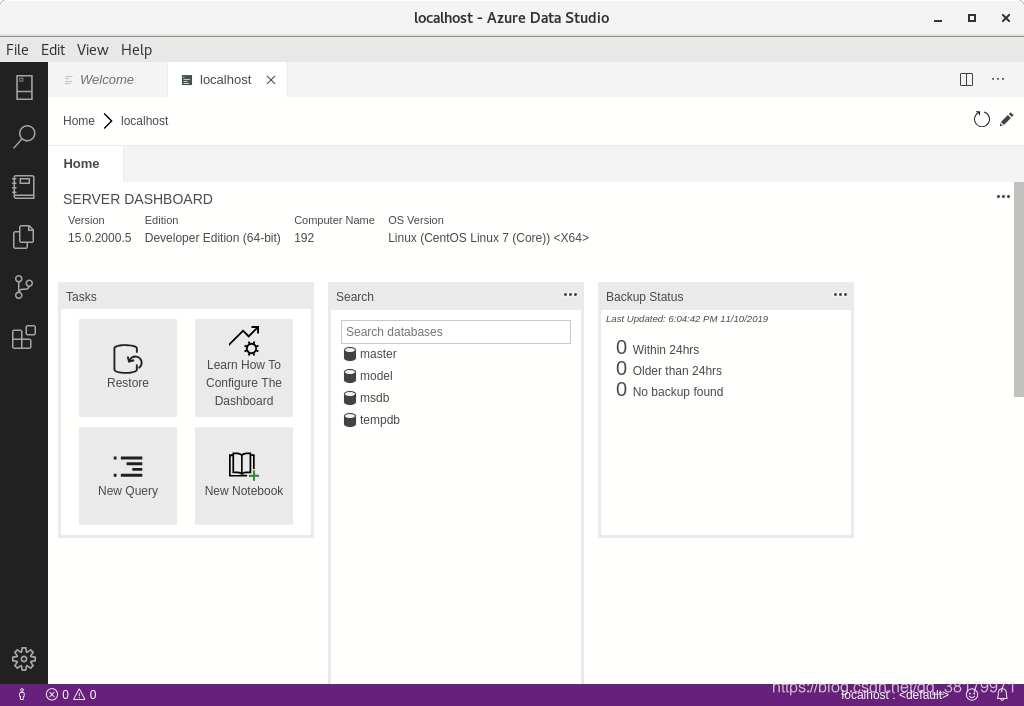The width and height of the screenshot is (1024, 706).
Task: Click the Home breadcrumb link
Action: pos(79,121)
